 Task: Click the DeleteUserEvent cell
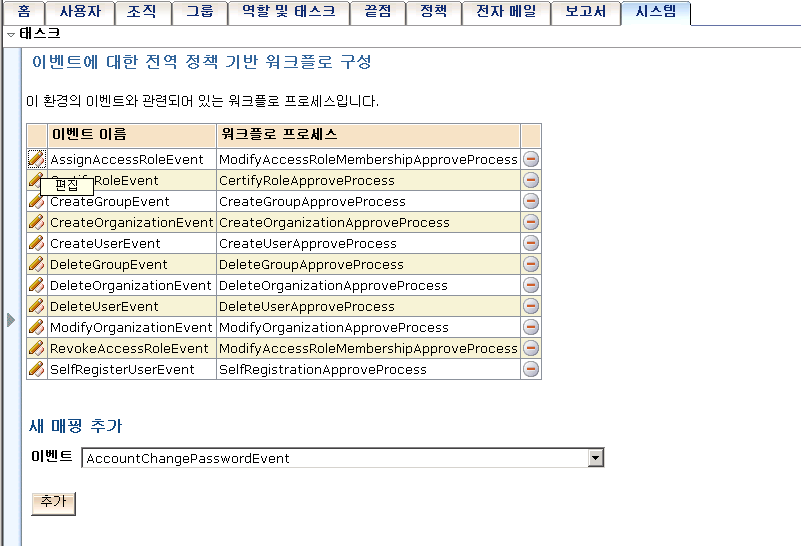[x=132, y=306]
